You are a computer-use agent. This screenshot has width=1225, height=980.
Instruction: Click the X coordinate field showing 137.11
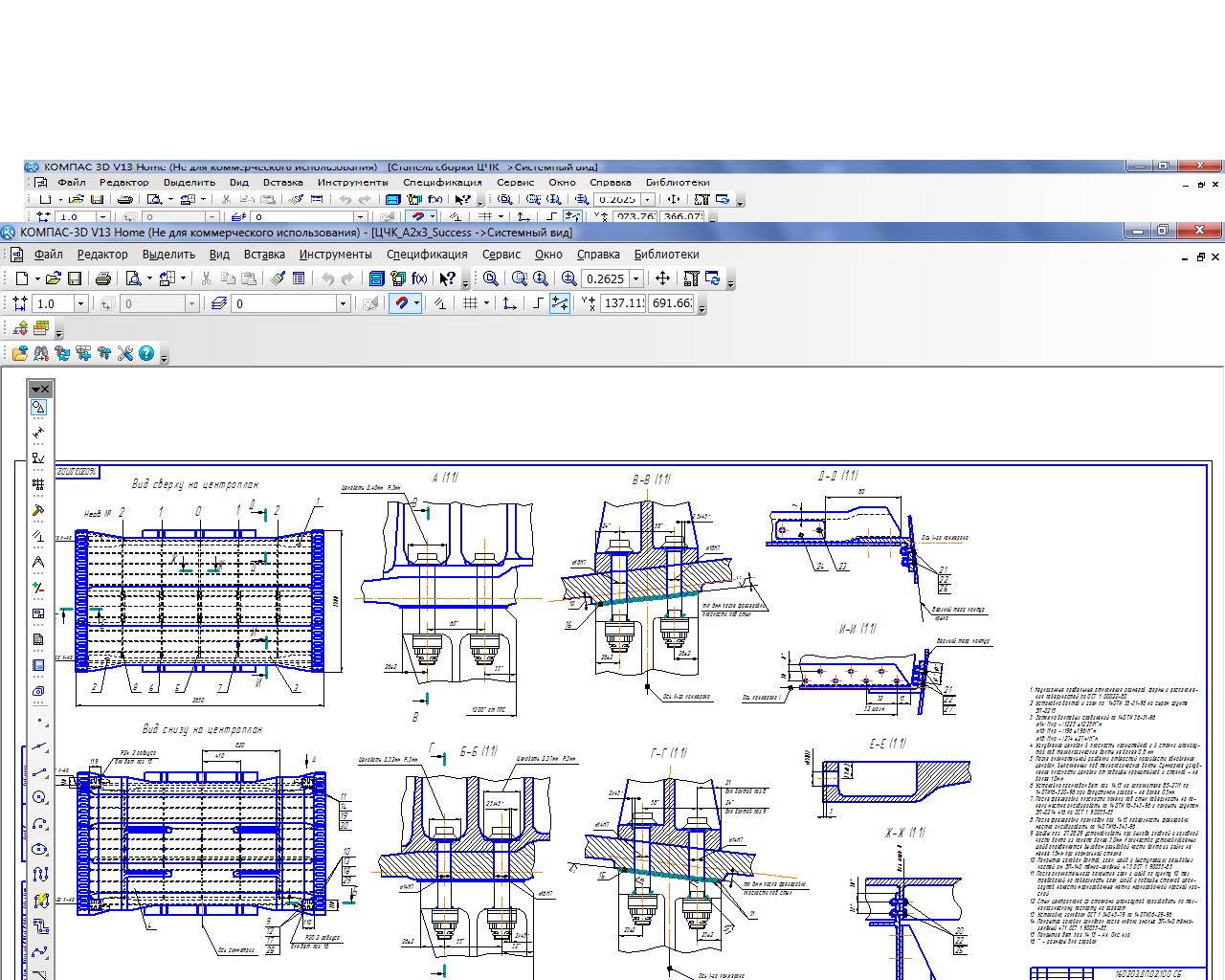coord(623,303)
